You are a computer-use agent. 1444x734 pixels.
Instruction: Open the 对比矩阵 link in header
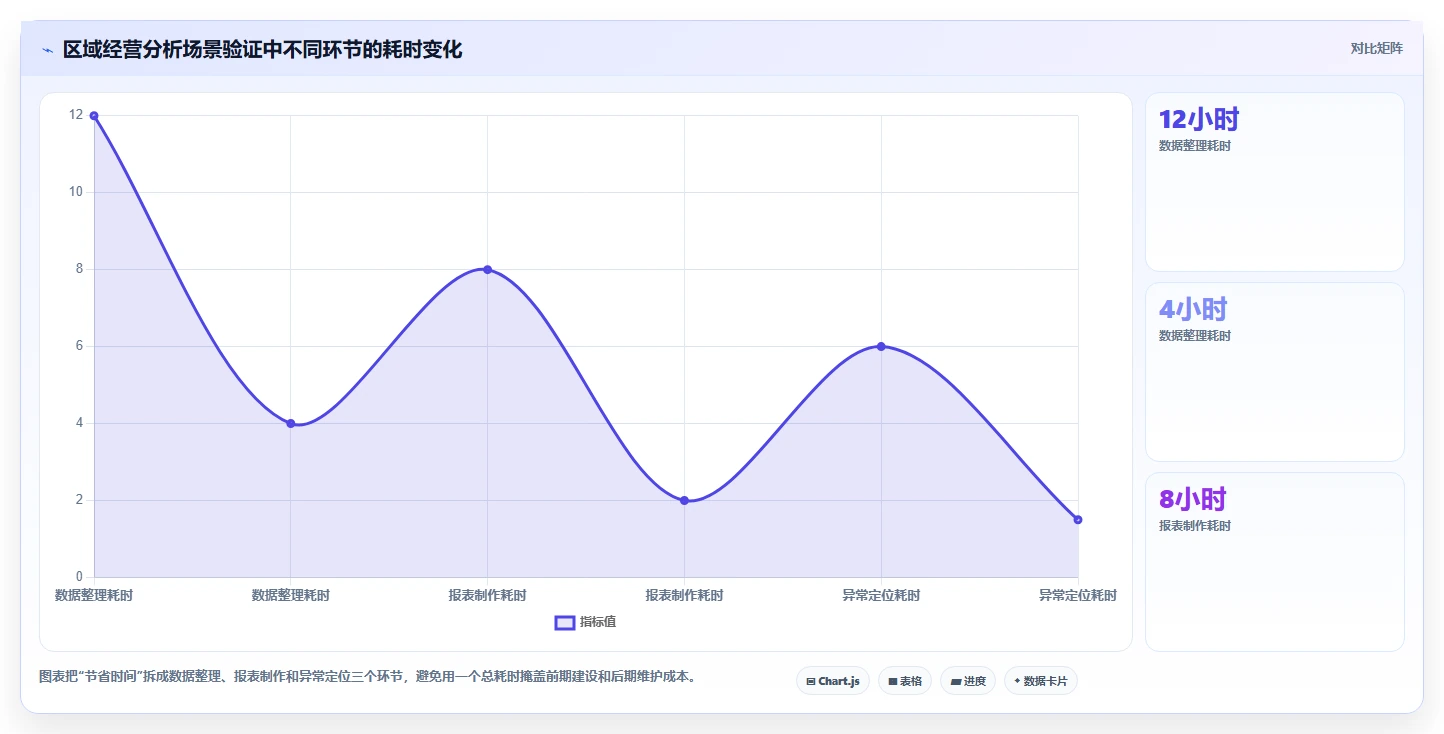pyautogui.click(x=1377, y=49)
